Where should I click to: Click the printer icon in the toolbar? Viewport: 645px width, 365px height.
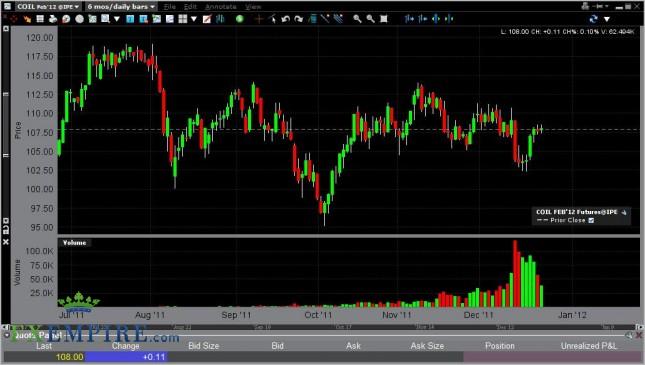pos(53,19)
